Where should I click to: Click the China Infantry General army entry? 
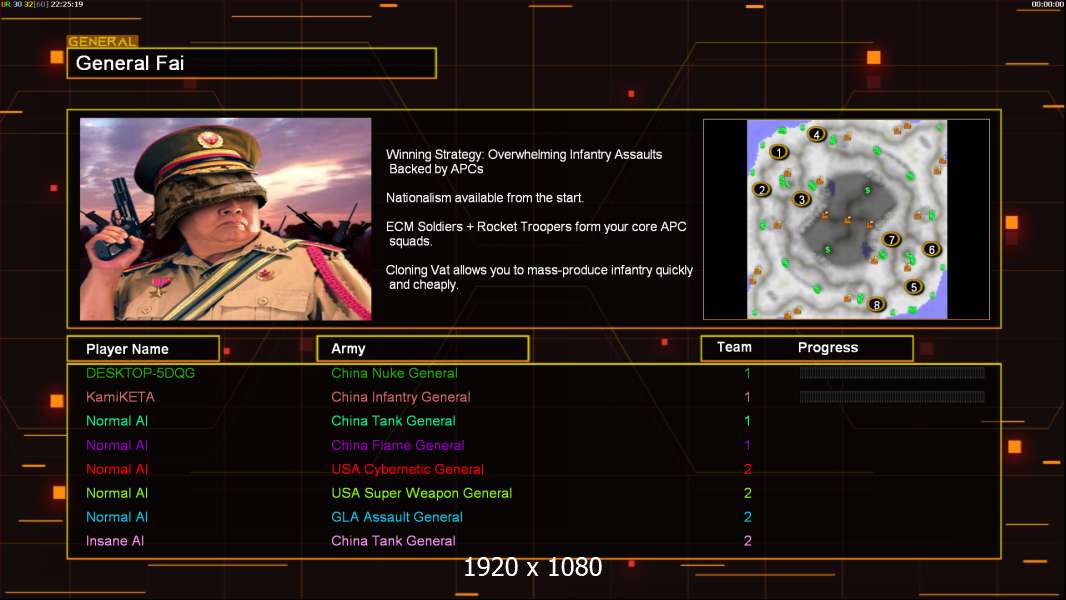coord(400,397)
